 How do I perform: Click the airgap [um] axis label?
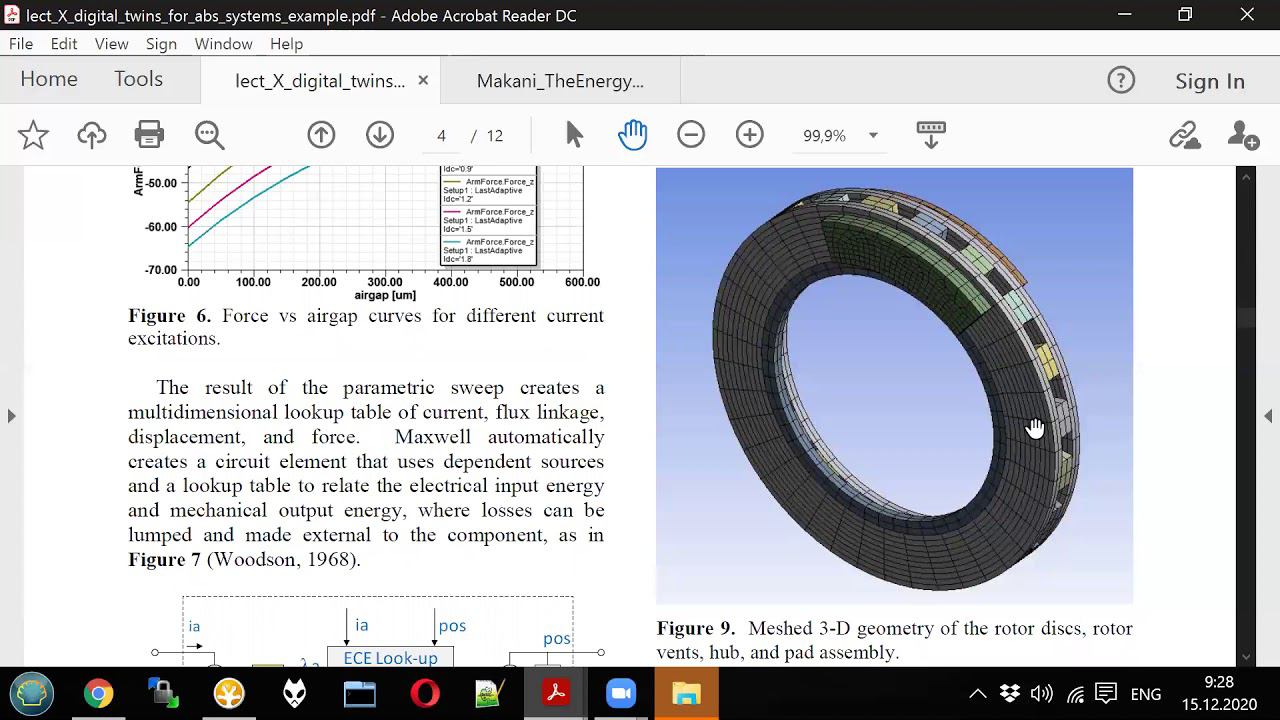coord(384,295)
